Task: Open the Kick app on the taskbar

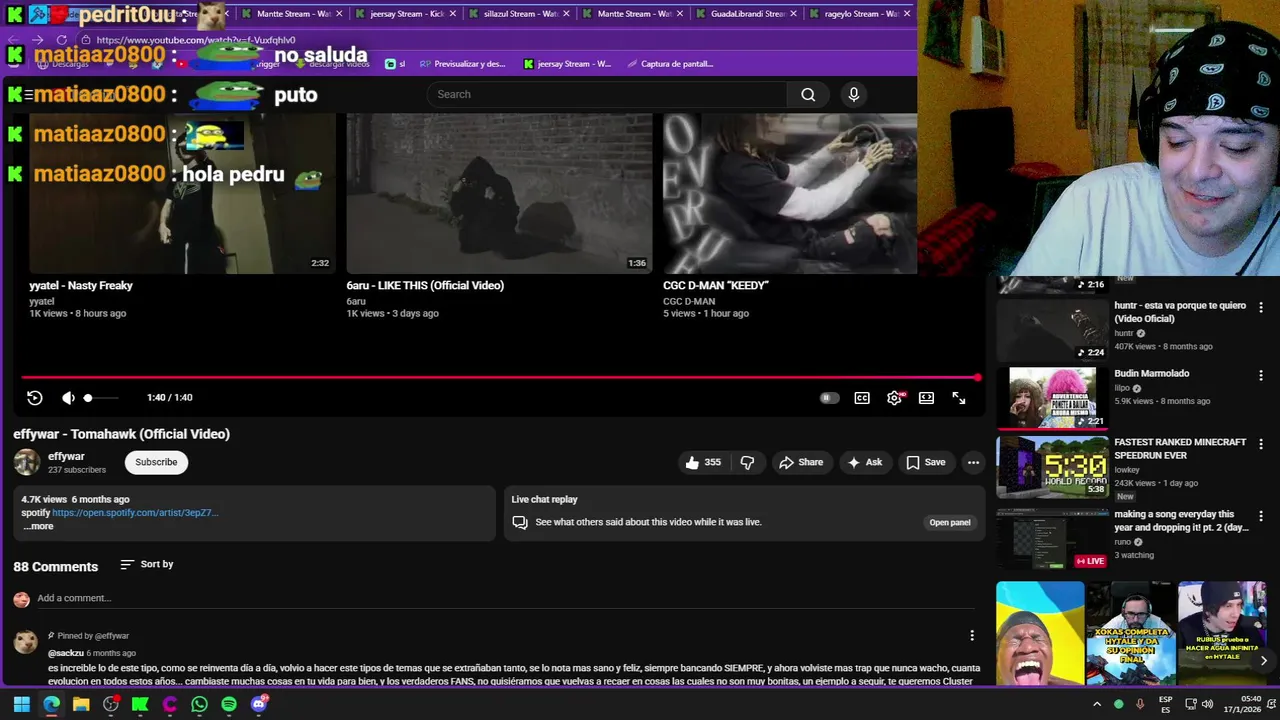Action: [x=140, y=704]
